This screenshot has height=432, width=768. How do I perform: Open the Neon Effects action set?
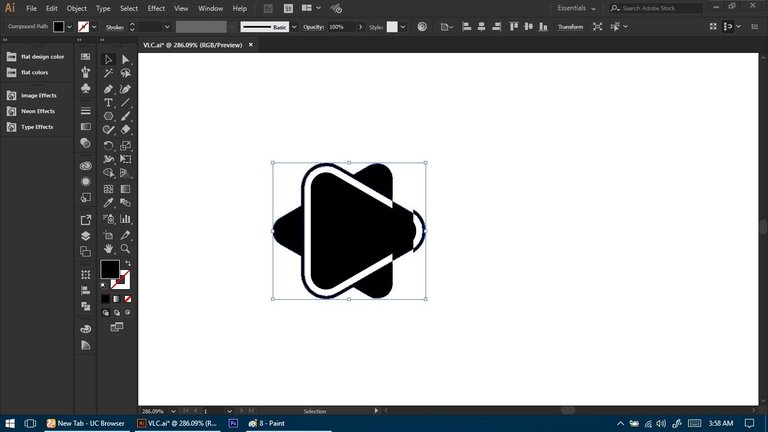31,111
